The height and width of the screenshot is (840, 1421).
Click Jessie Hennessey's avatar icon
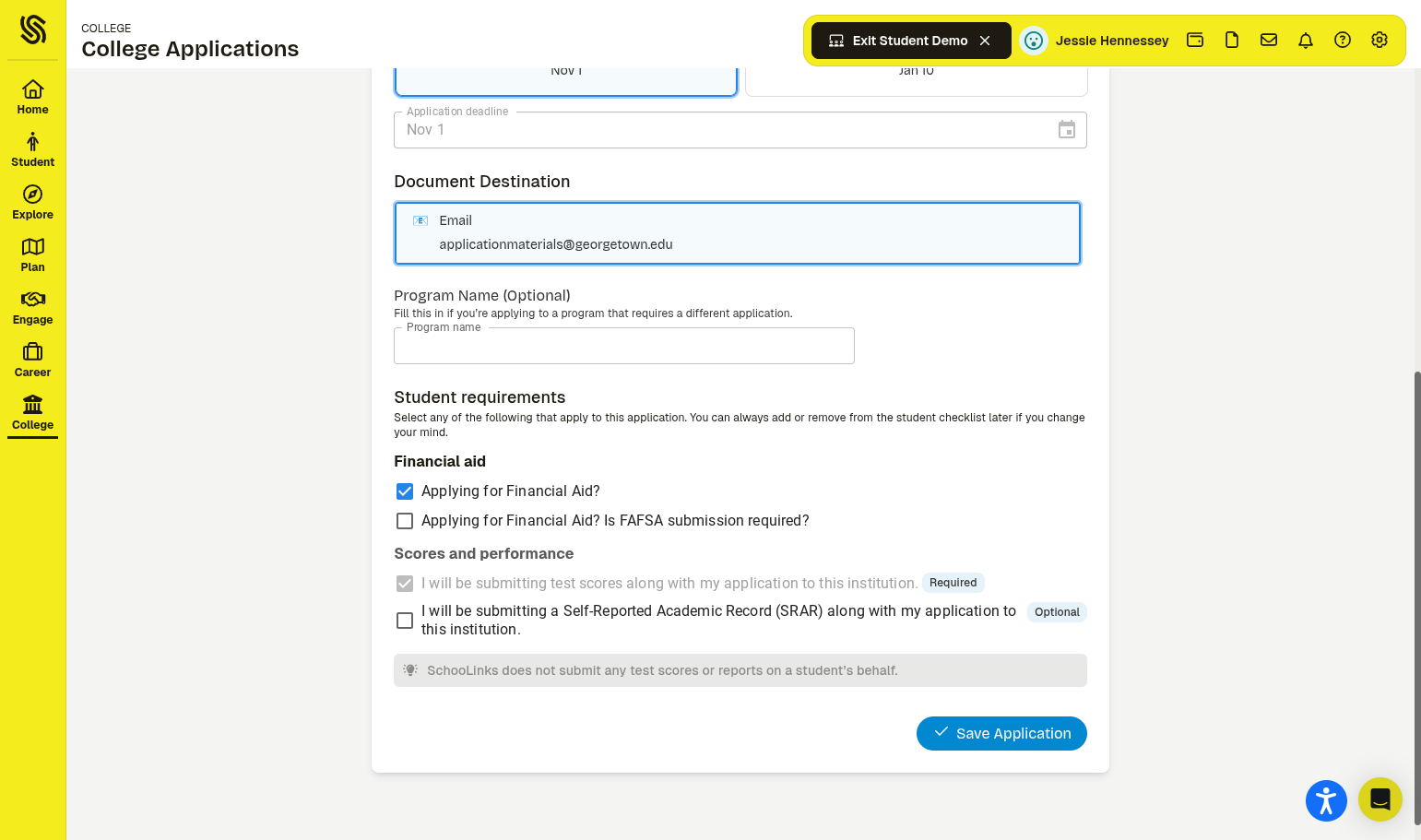pos(1034,41)
